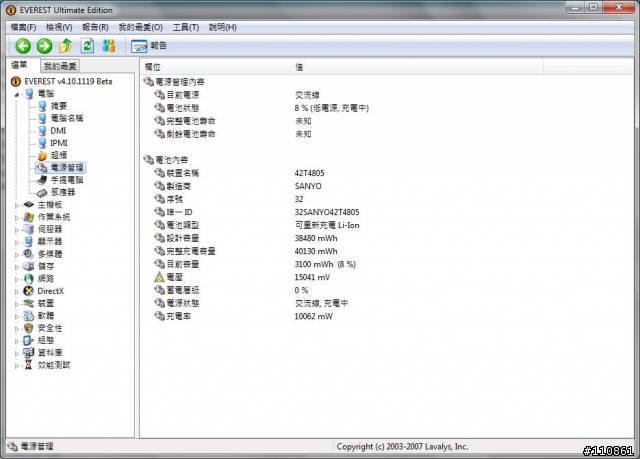This screenshot has height=459, width=640.
Task: Open the 檔案(F) menu
Action: tap(23, 27)
